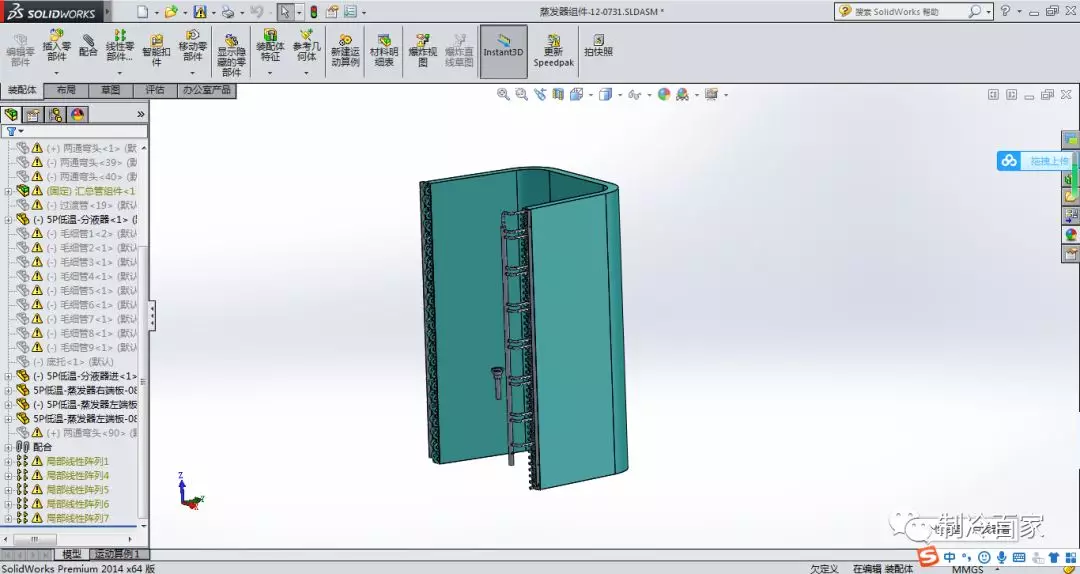
Task: Click MMGS unit system in status bar
Action: [968, 569]
